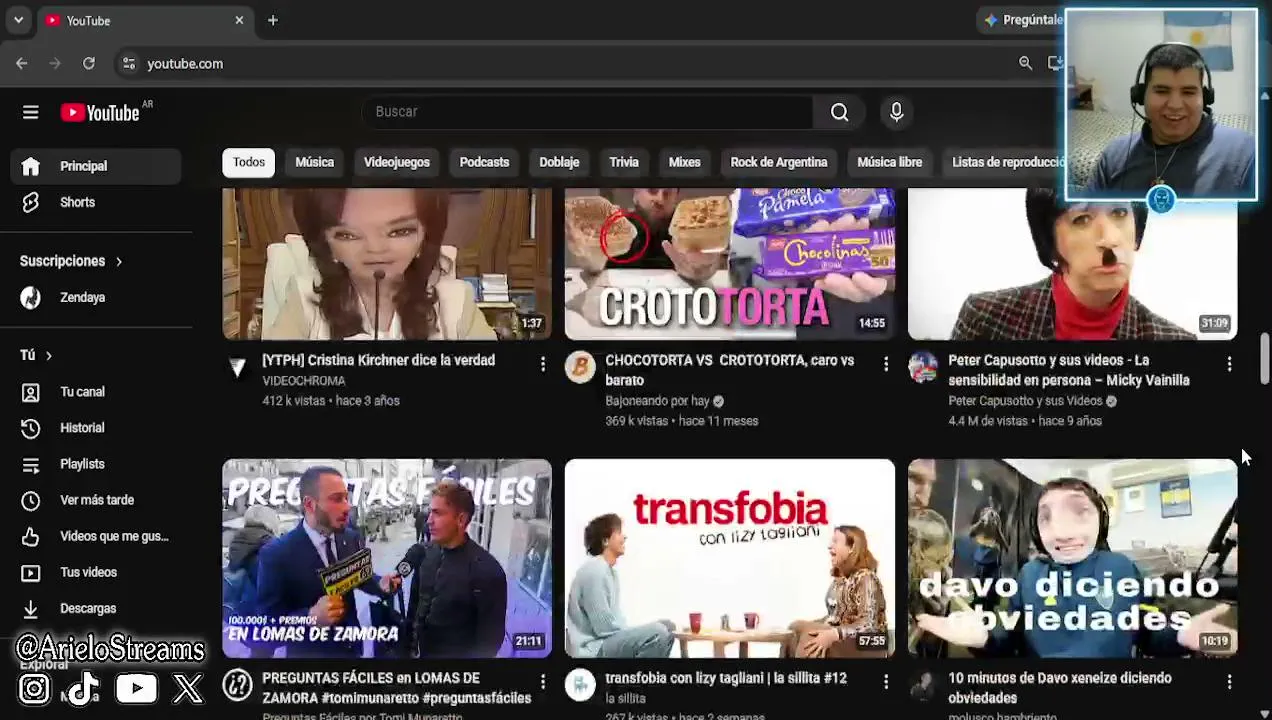This screenshot has width=1272, height=720.
Task: Click Bajoneando por hay channel avatar
Action: click(x=580, y=367)
